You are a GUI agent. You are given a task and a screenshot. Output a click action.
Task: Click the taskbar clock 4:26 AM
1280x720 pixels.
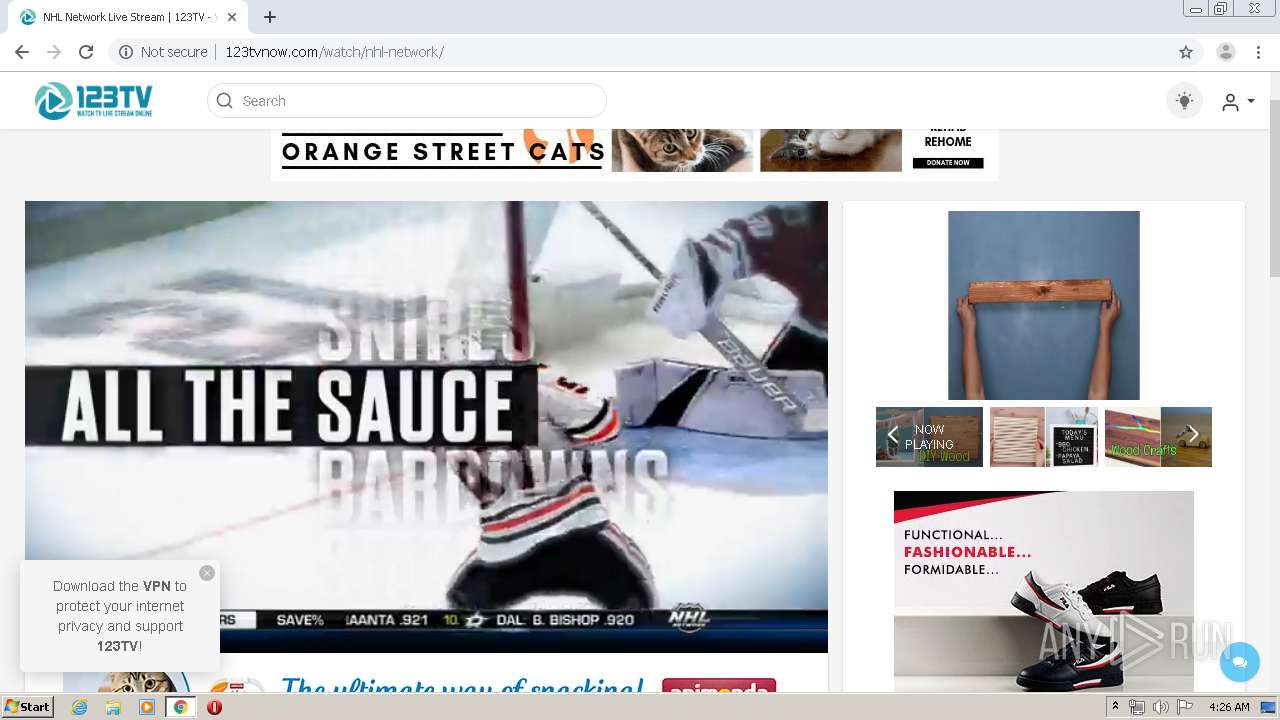[1229, 707]
